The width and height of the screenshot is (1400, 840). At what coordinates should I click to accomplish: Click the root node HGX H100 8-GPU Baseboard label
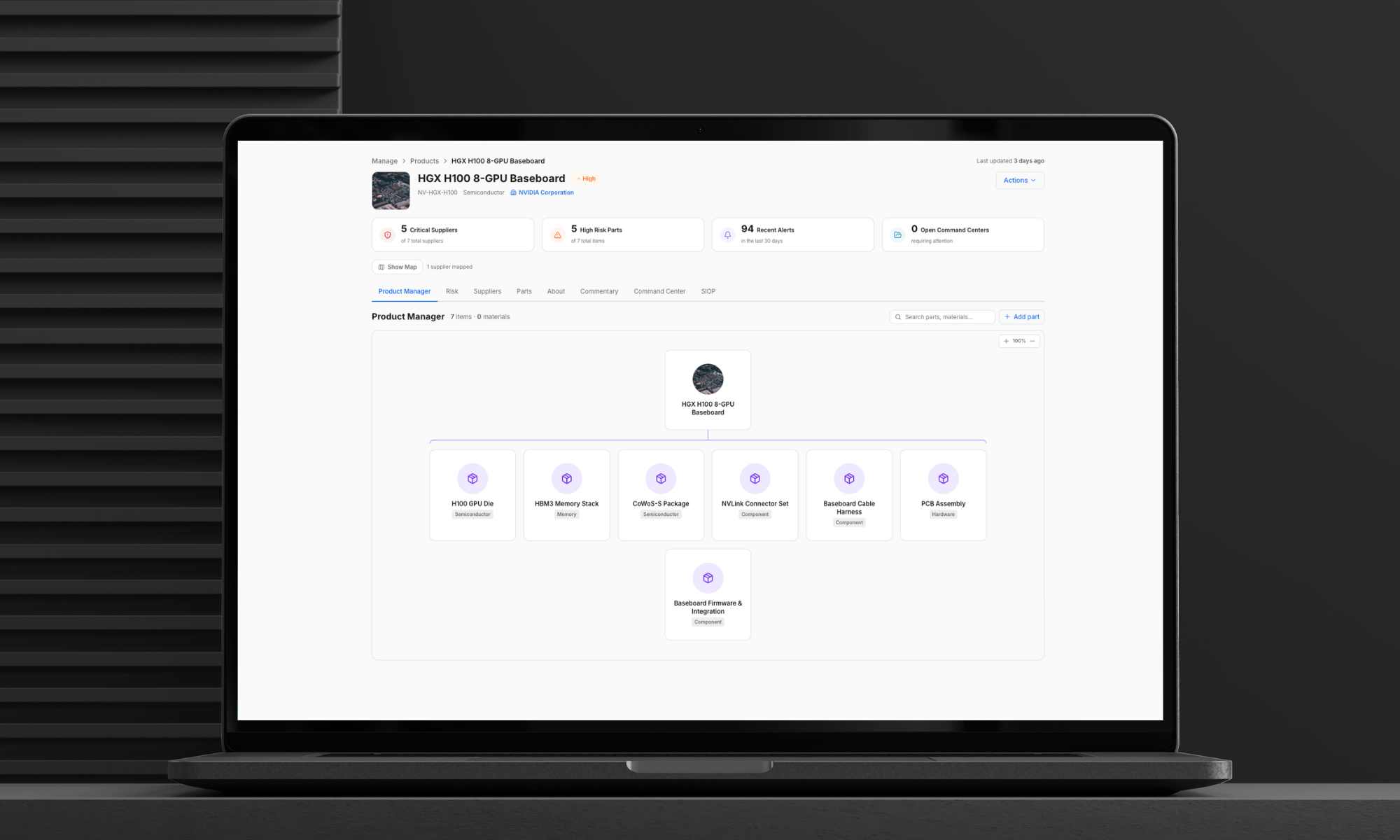click(708, 409)
